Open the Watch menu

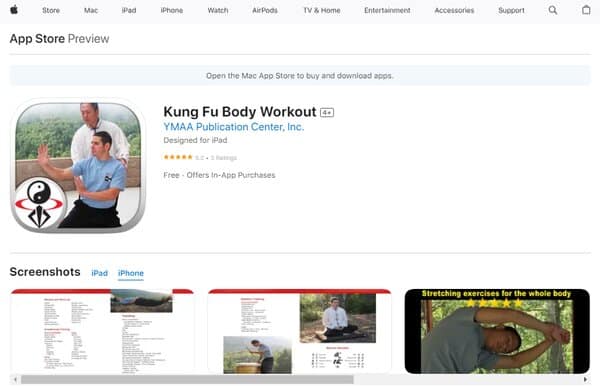[218, 11]
